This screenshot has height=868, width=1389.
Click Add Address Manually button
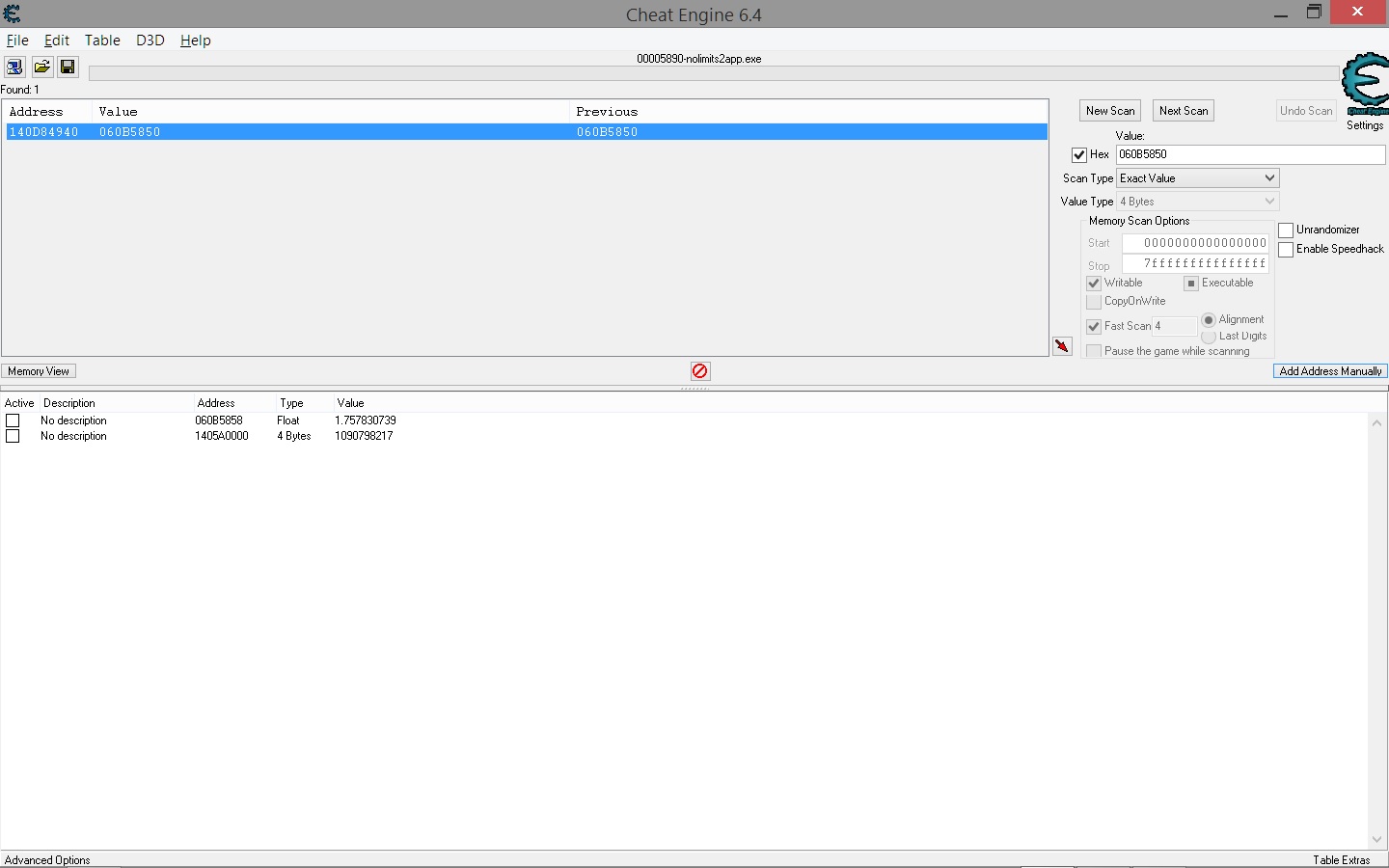[x=1330, y=371]
